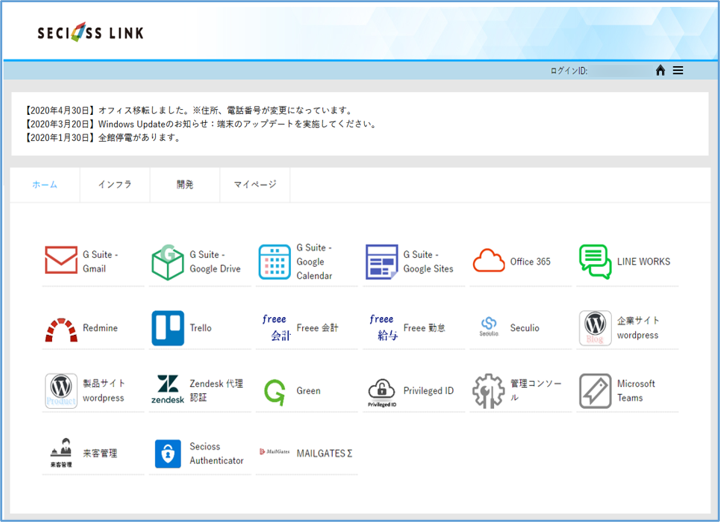Viewport: 720px width, 522px height.
Task: Click the 来客管理 text label
Action: click(x=100, y=453)
